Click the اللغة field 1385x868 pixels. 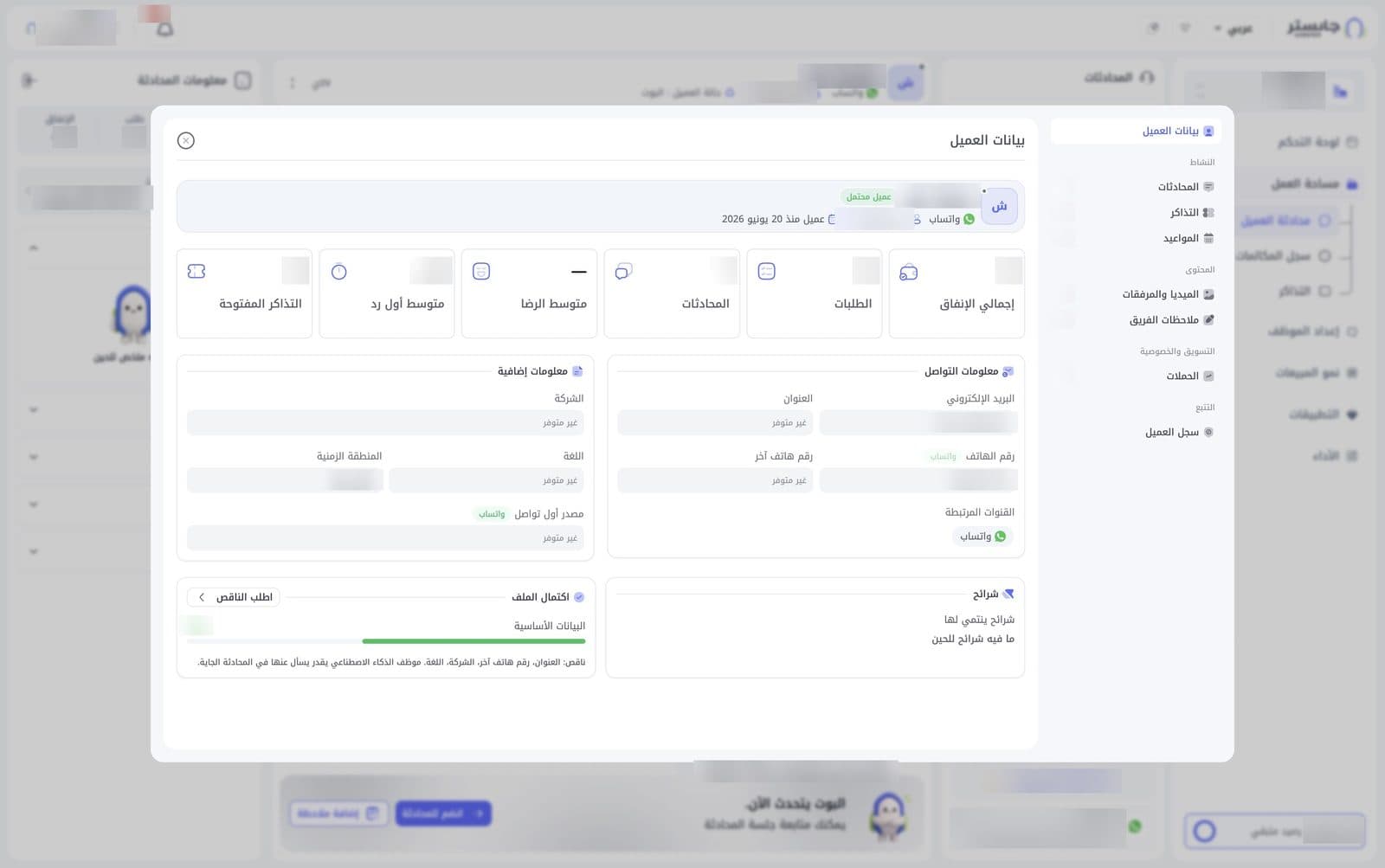[x=486, y=480]
